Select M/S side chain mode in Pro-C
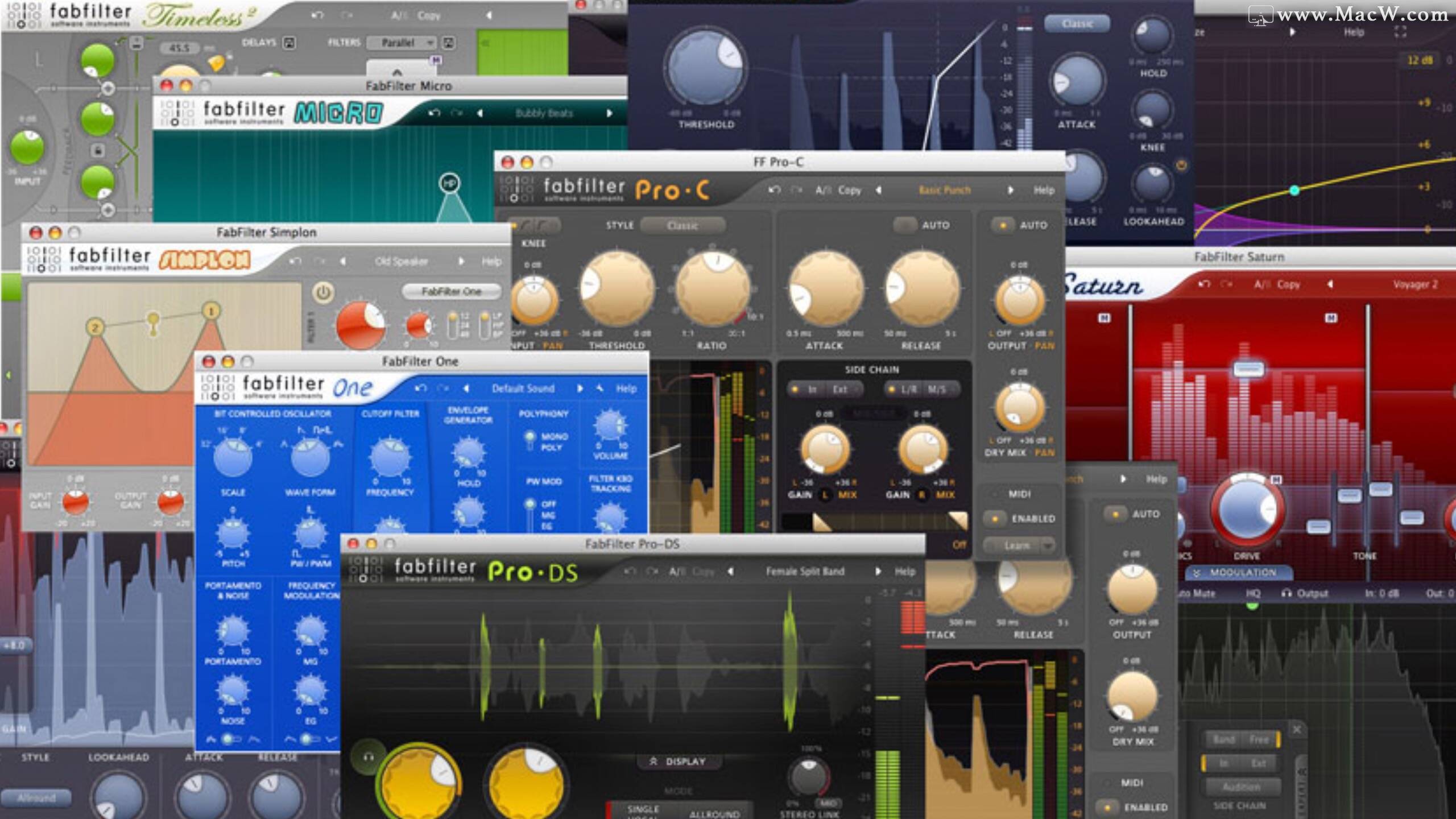 point(937,390)
